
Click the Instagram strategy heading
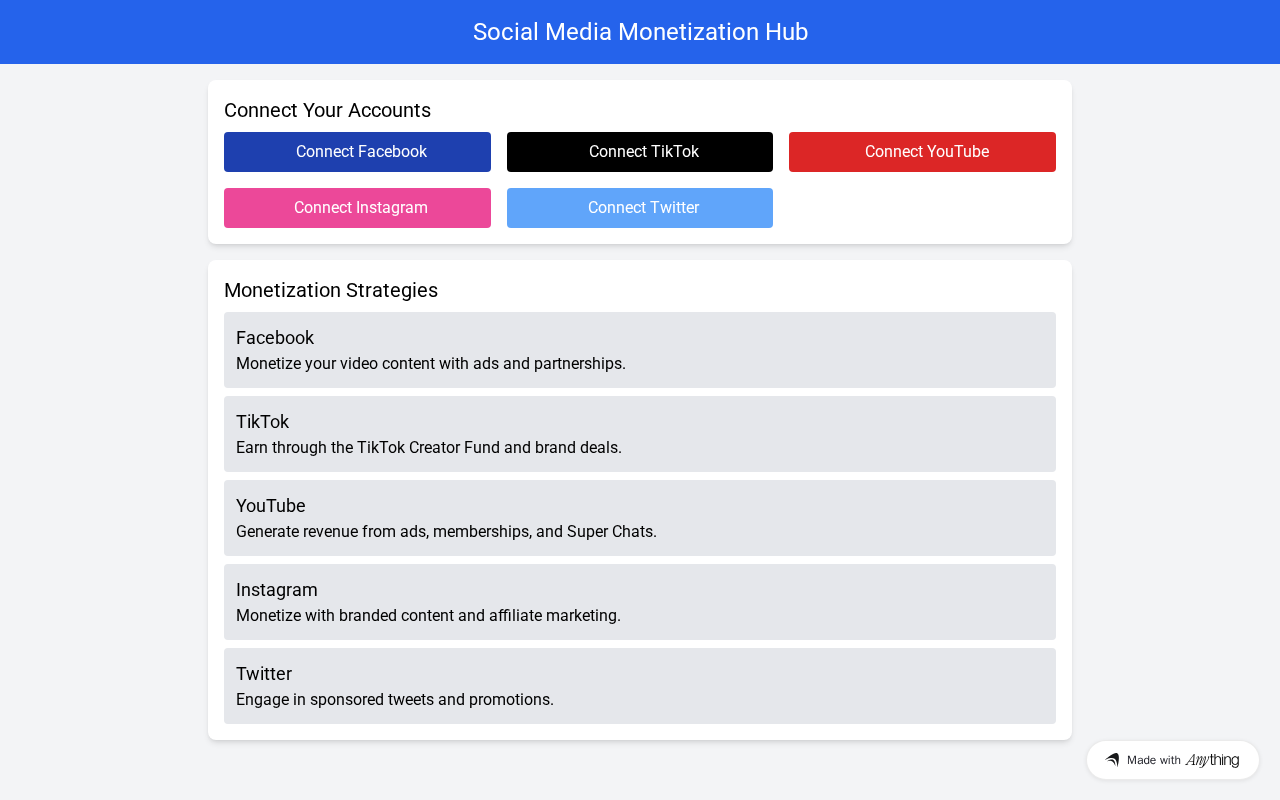(x=277, y=590)
